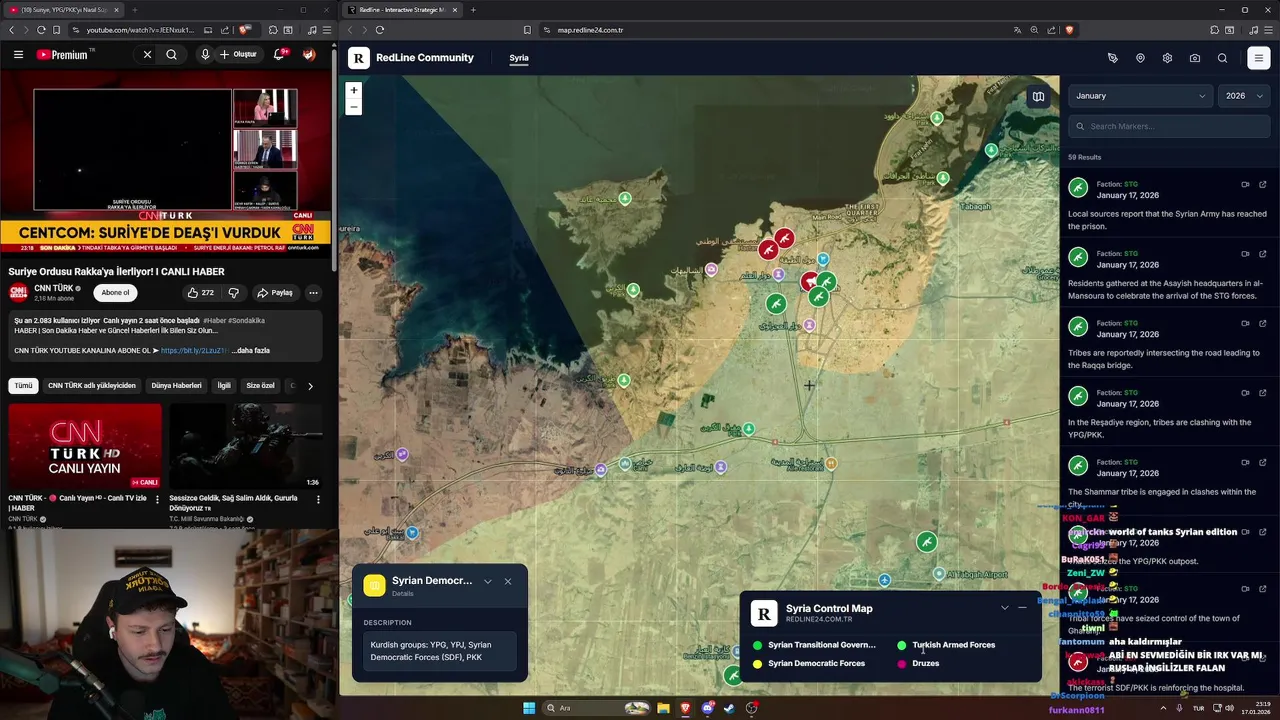Open the bit.ly link in video description

(x=194, y=351)
